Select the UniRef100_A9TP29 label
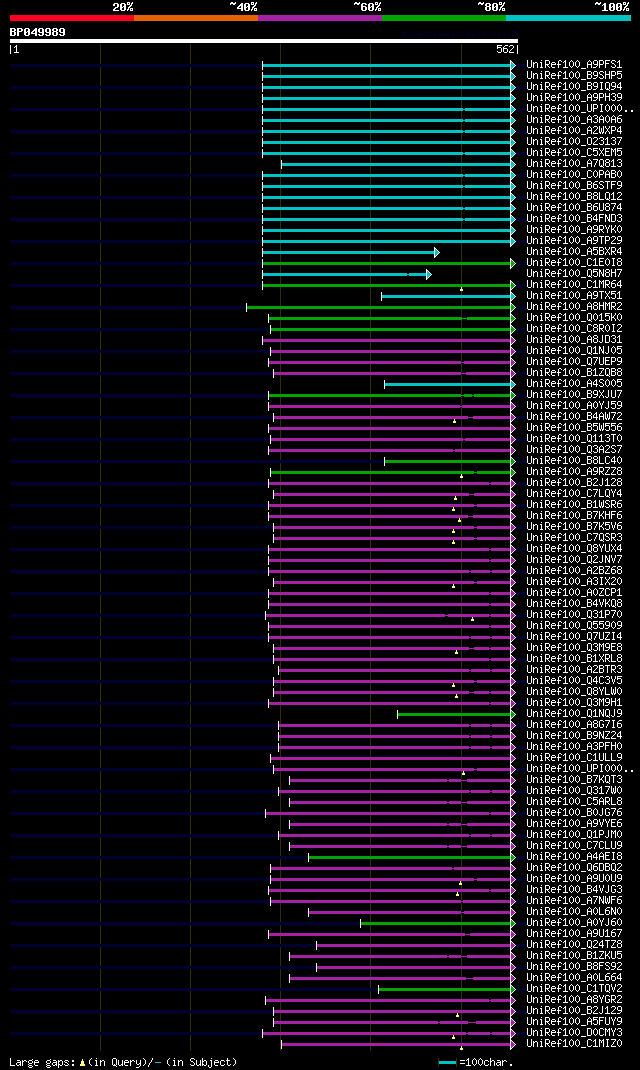640x1070 pixels. click(574, 241)
